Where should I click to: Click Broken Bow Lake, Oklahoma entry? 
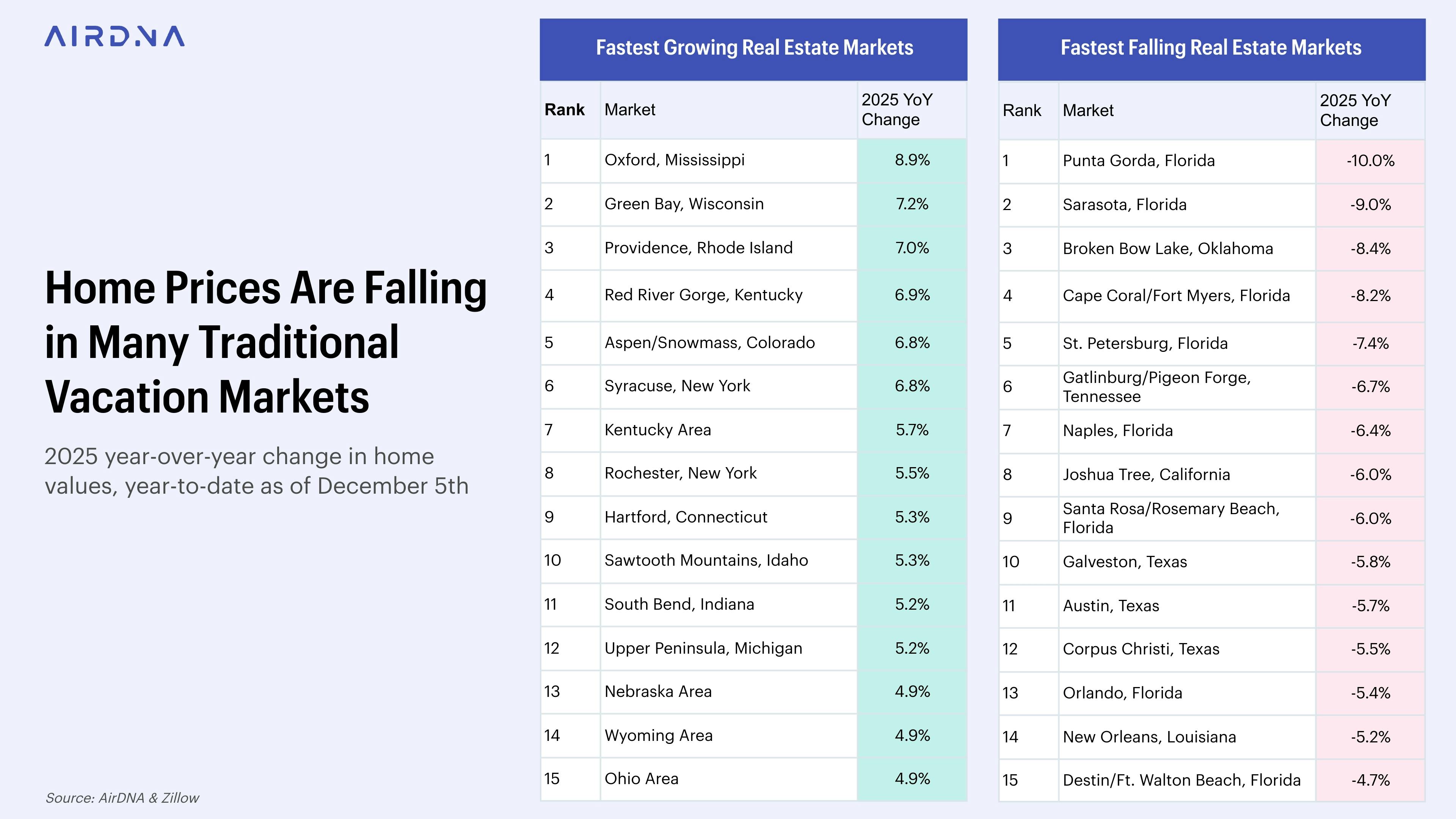(x=1168, y=249)
